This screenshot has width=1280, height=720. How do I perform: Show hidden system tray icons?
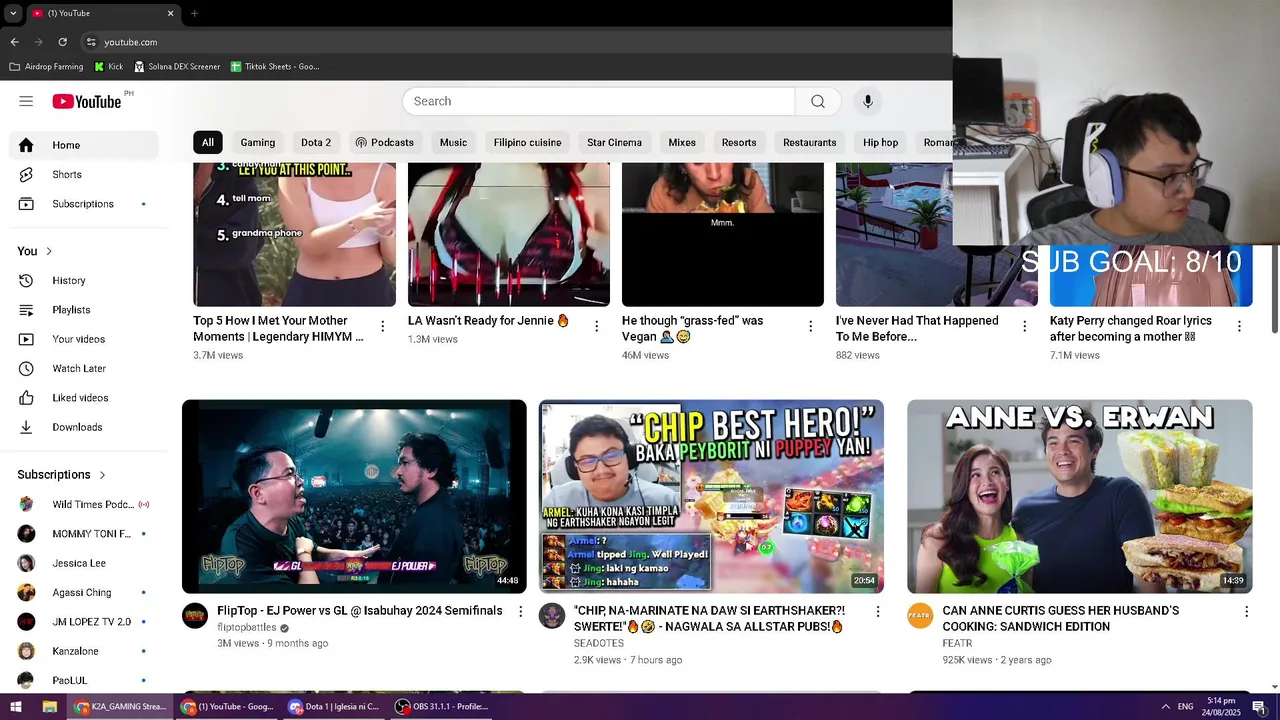[x=1165, y=707]
